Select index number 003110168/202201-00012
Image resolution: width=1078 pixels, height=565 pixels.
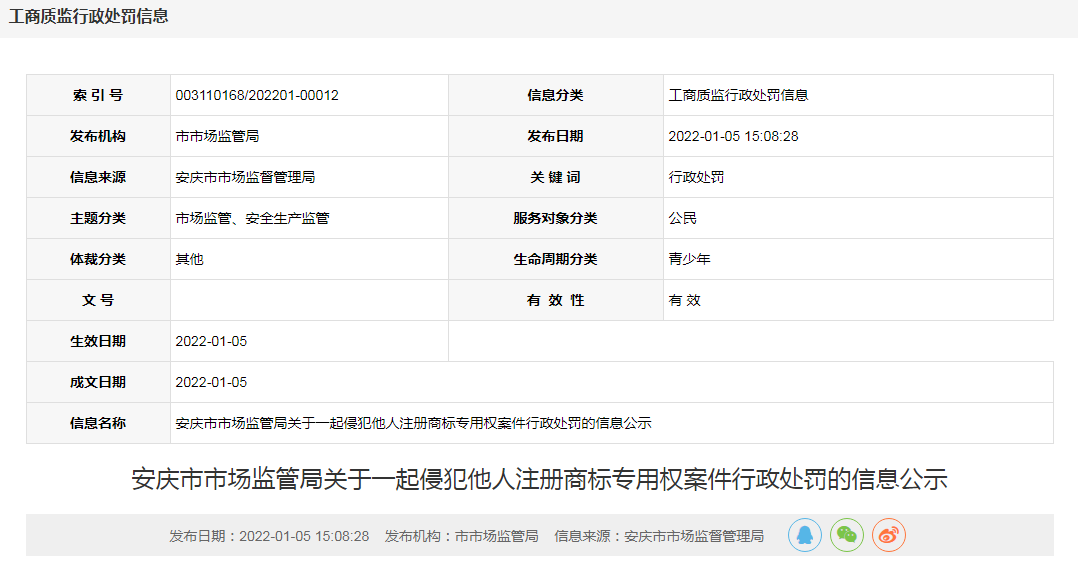coord(257,96)
